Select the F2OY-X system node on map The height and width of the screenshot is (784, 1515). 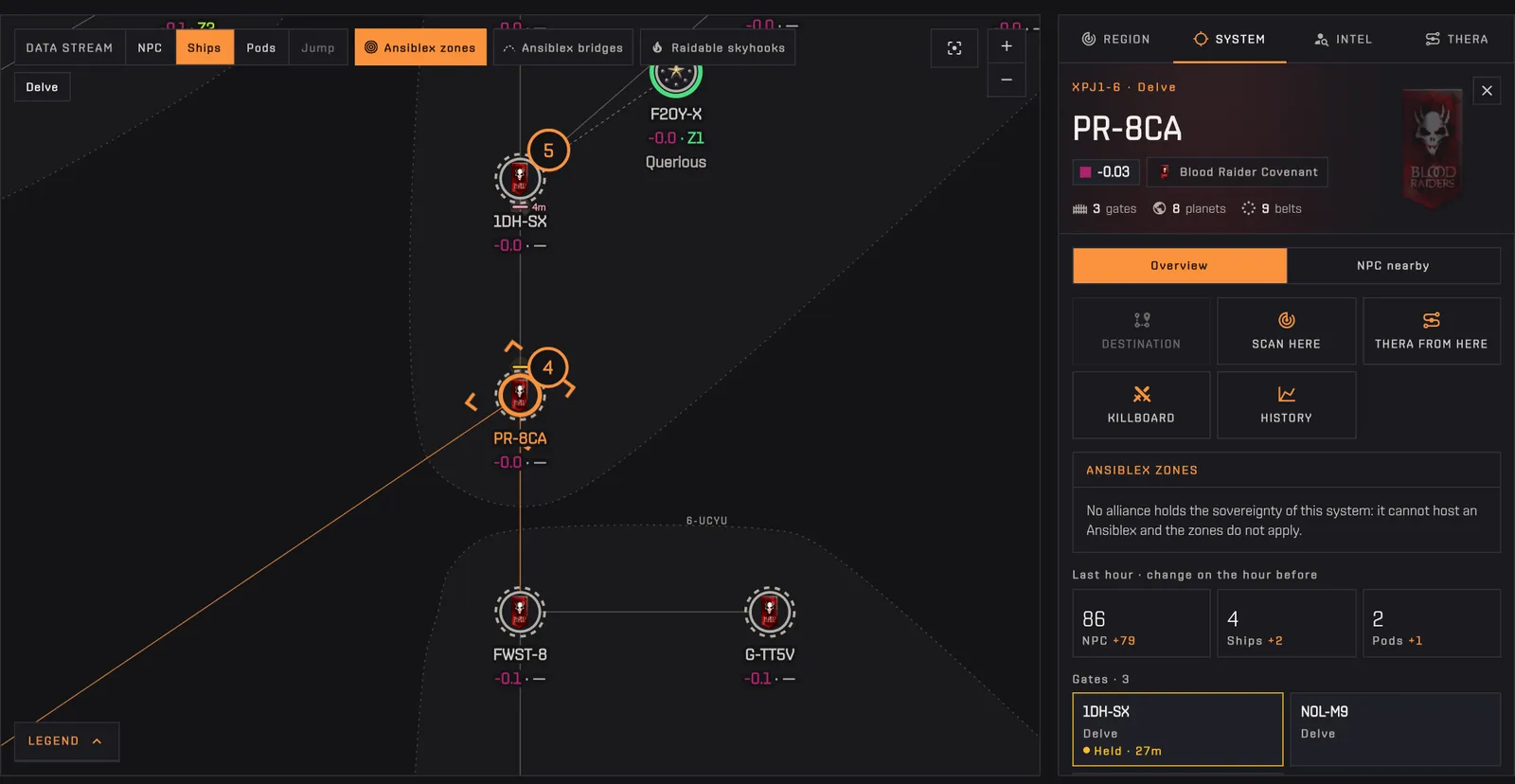676,74
